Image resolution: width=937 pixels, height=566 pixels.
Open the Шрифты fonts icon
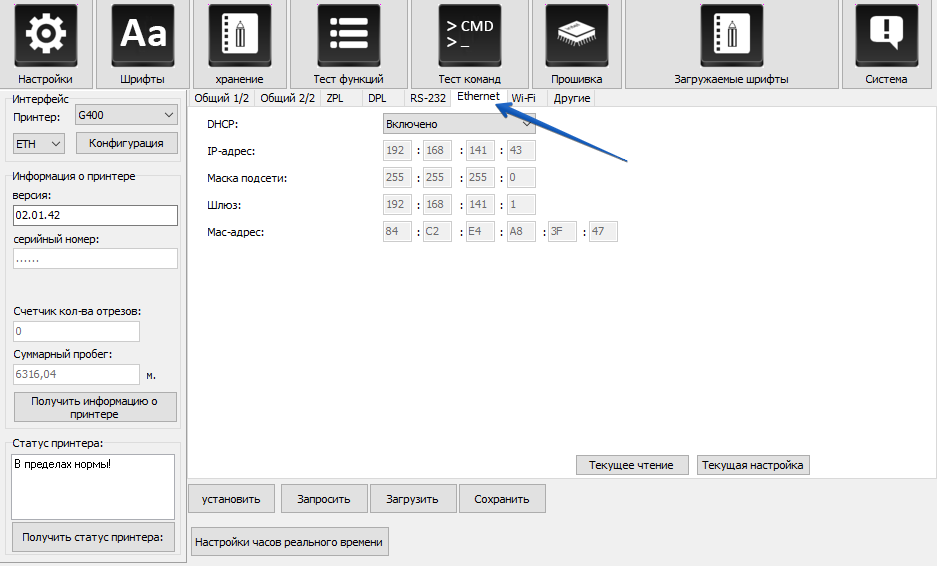[142, 36]
